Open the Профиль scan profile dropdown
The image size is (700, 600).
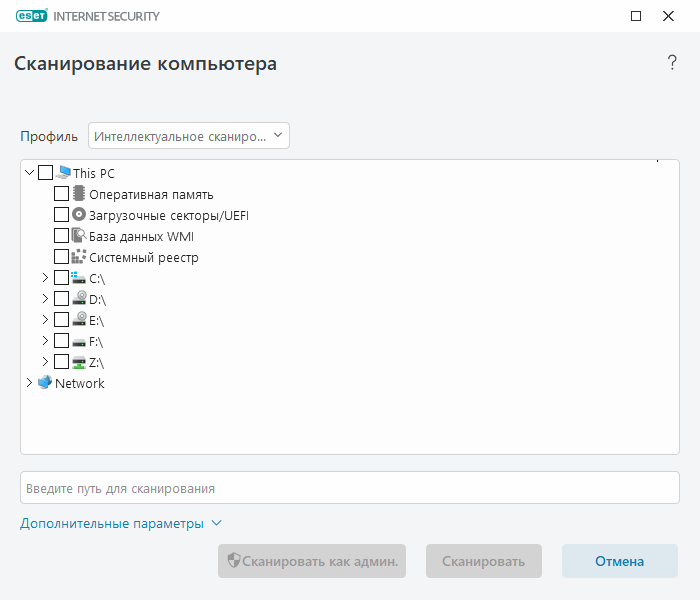pyautogui.click(x=189, y=136)
